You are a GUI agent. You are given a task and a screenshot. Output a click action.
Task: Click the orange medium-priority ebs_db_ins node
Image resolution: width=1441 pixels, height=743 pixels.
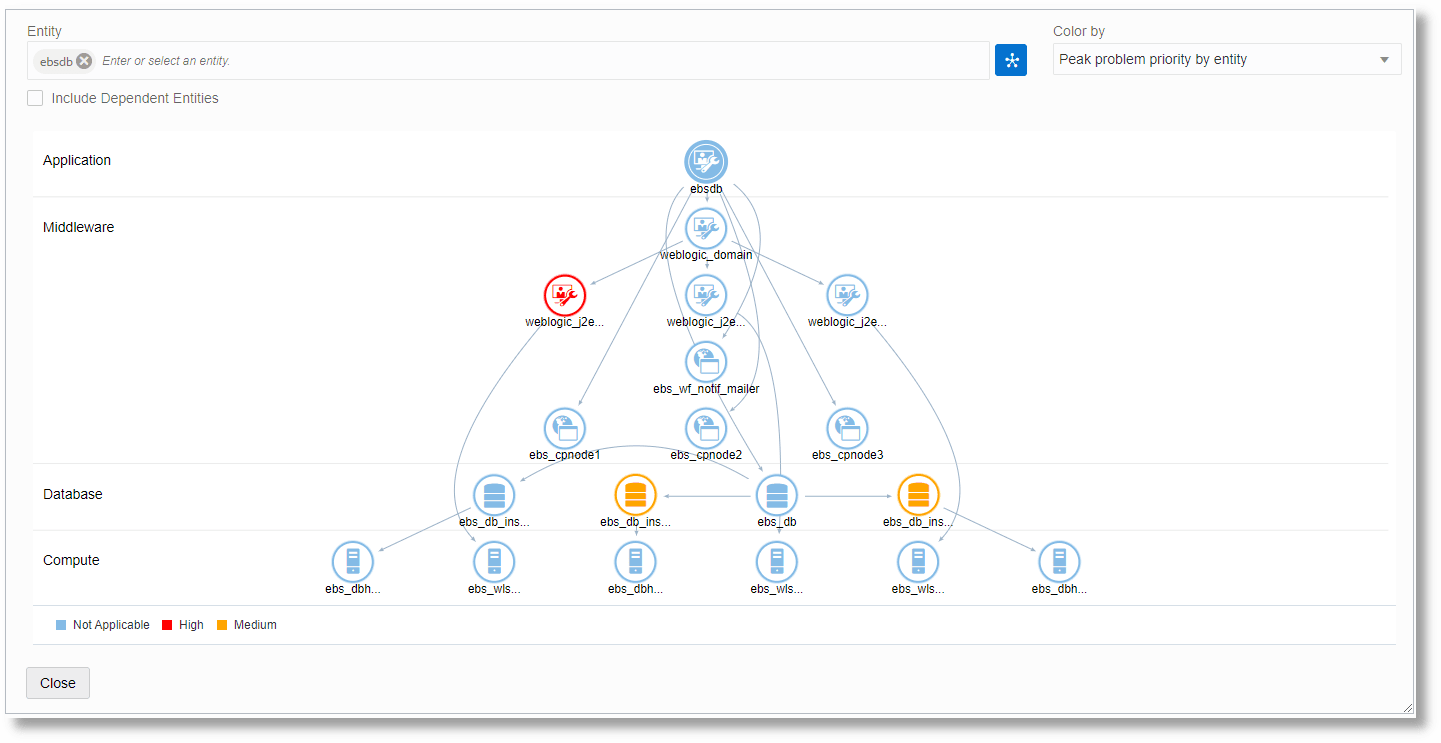point(635,494)
